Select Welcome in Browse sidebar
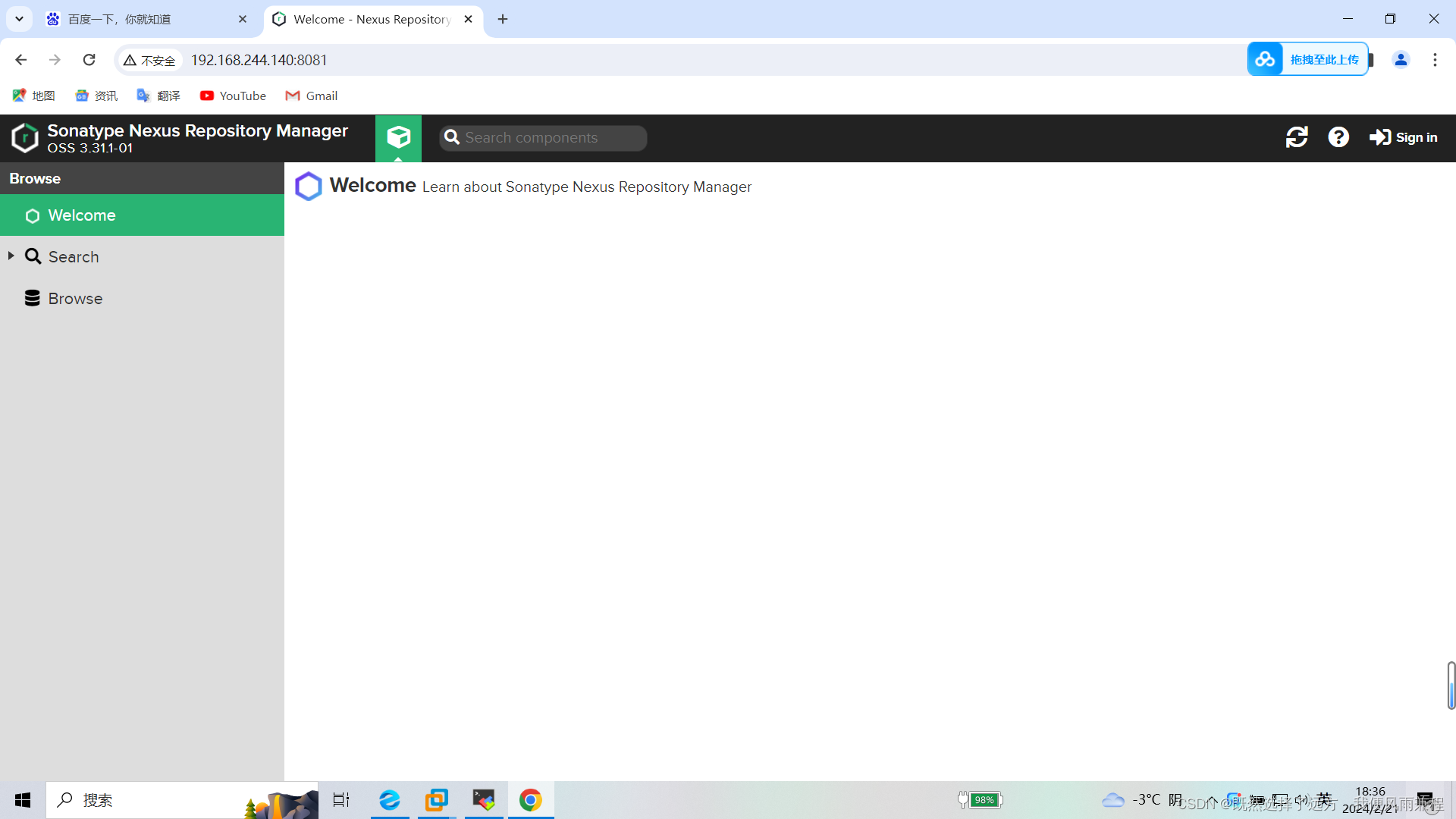This screenshot has width=1456, height=819. pyautogui.click(x=82, y=215)
